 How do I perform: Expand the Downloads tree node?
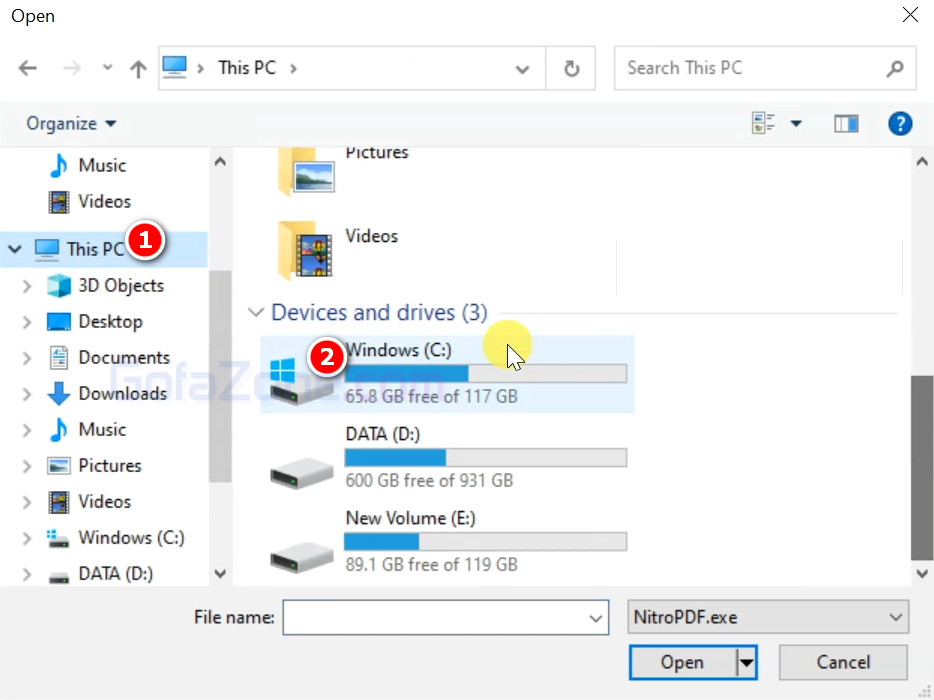click(x=27, y=394)
